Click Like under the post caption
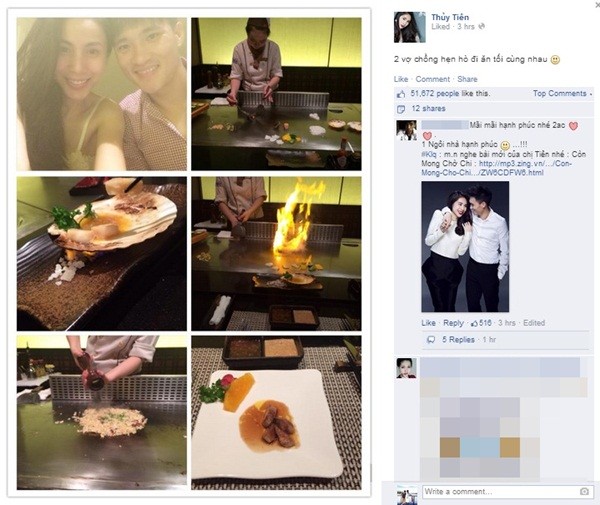This screenshot has width=600, height=505. (401, 79)
